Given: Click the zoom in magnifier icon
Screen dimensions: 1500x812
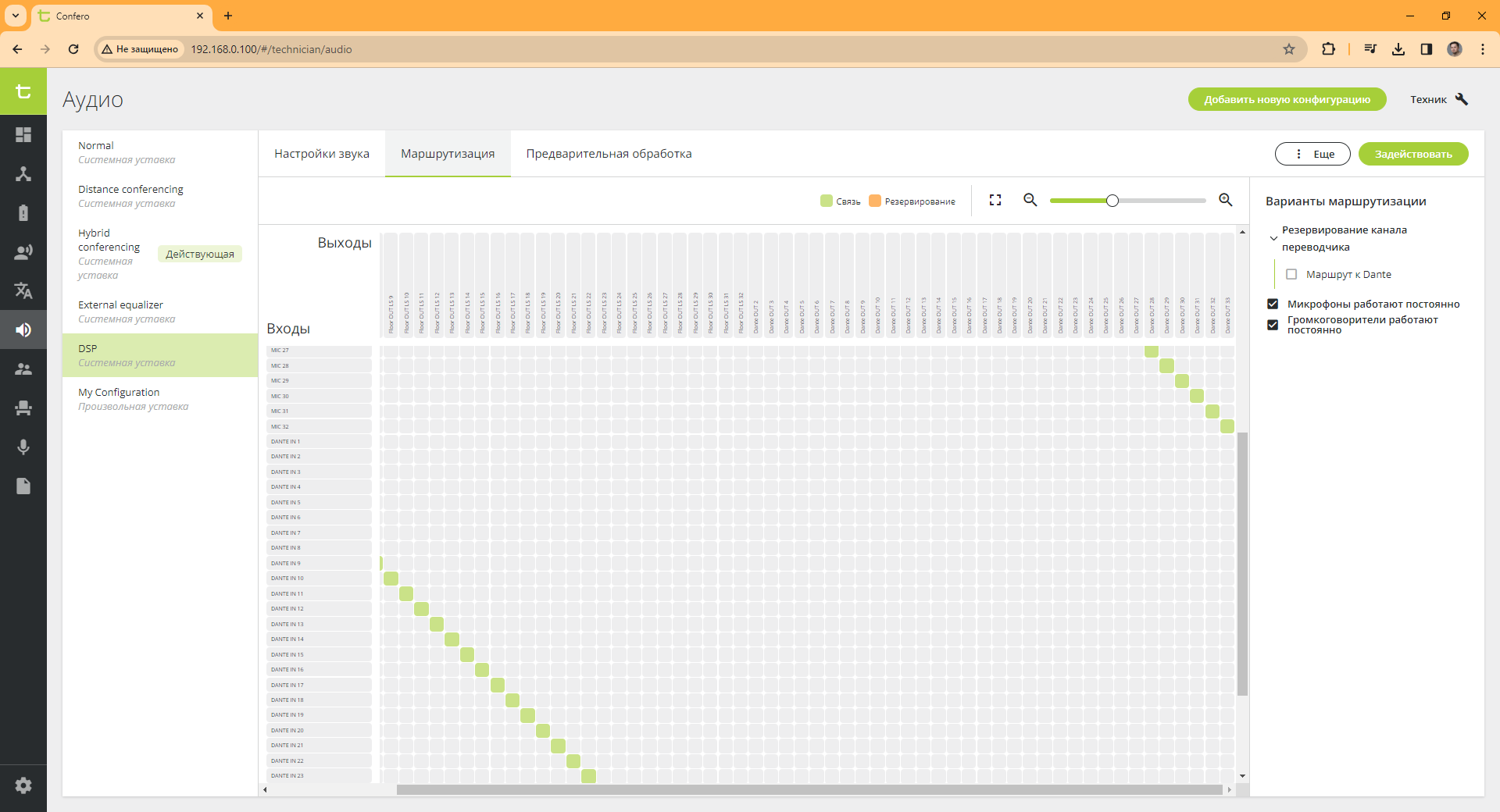Looking at the screenshot, I should [x=1226, y=201].
